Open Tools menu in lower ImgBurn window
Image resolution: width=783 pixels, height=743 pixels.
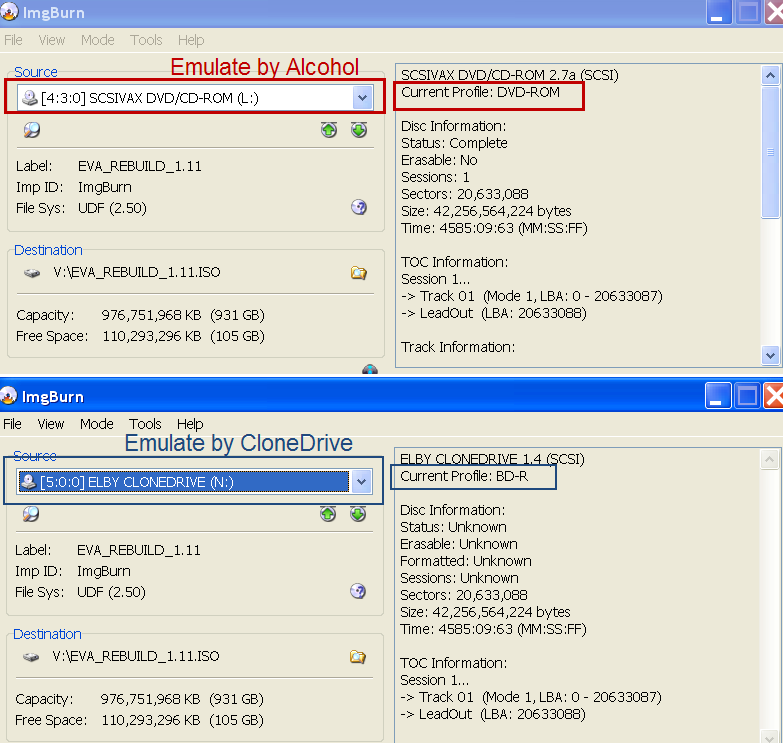click(145, 424)
